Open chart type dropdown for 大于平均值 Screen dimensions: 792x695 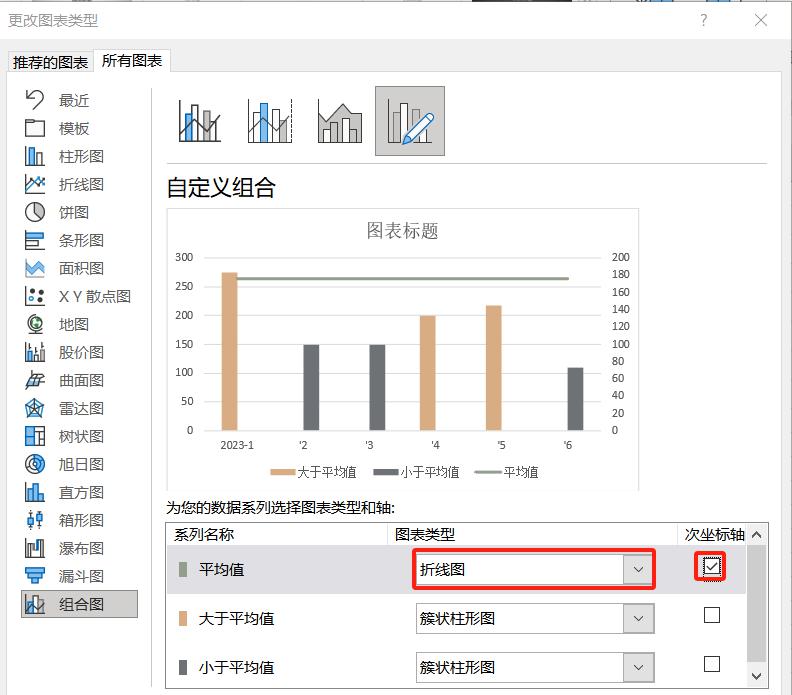[x=638, y=618]
